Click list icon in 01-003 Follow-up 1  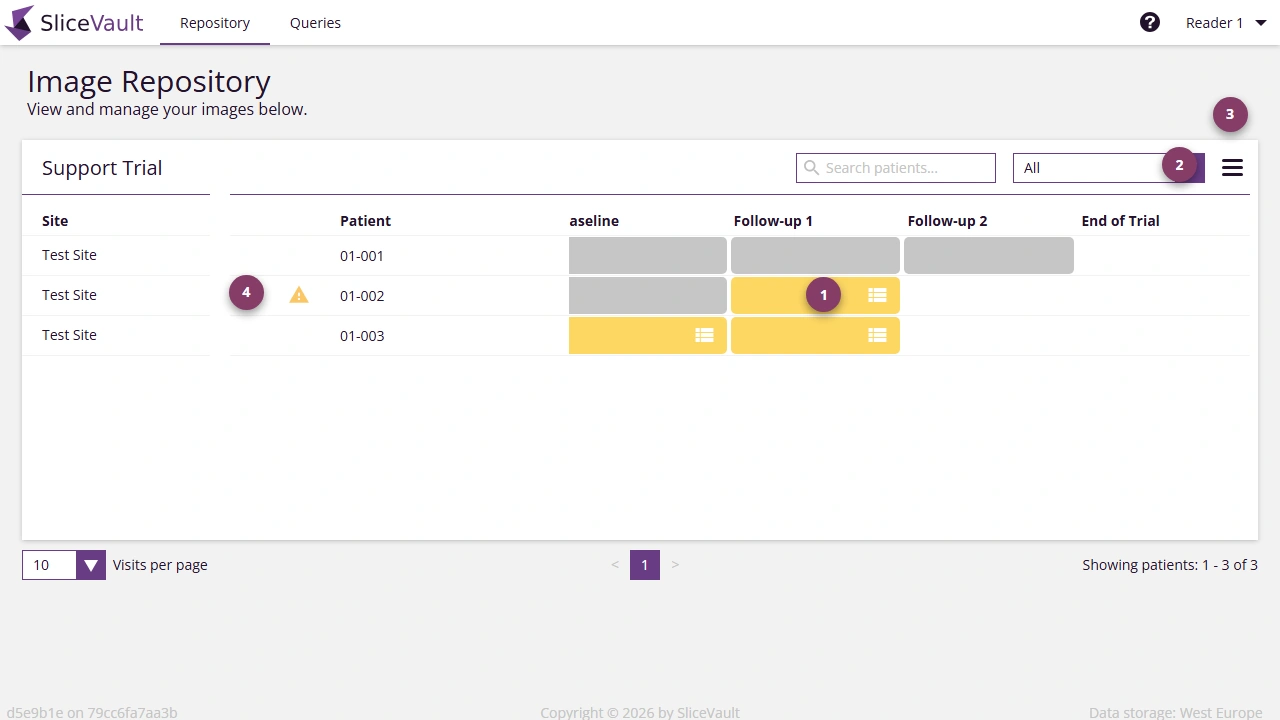(x=877, y=336)
